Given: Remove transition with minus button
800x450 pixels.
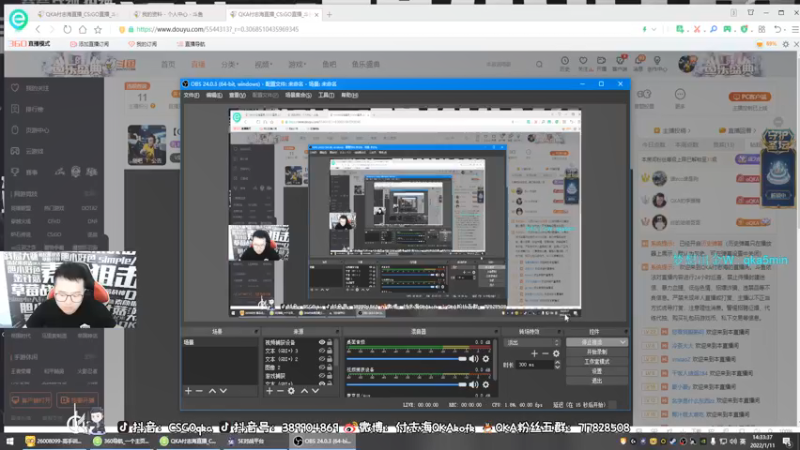Looking at the screenshot, I should coord(545,353).
